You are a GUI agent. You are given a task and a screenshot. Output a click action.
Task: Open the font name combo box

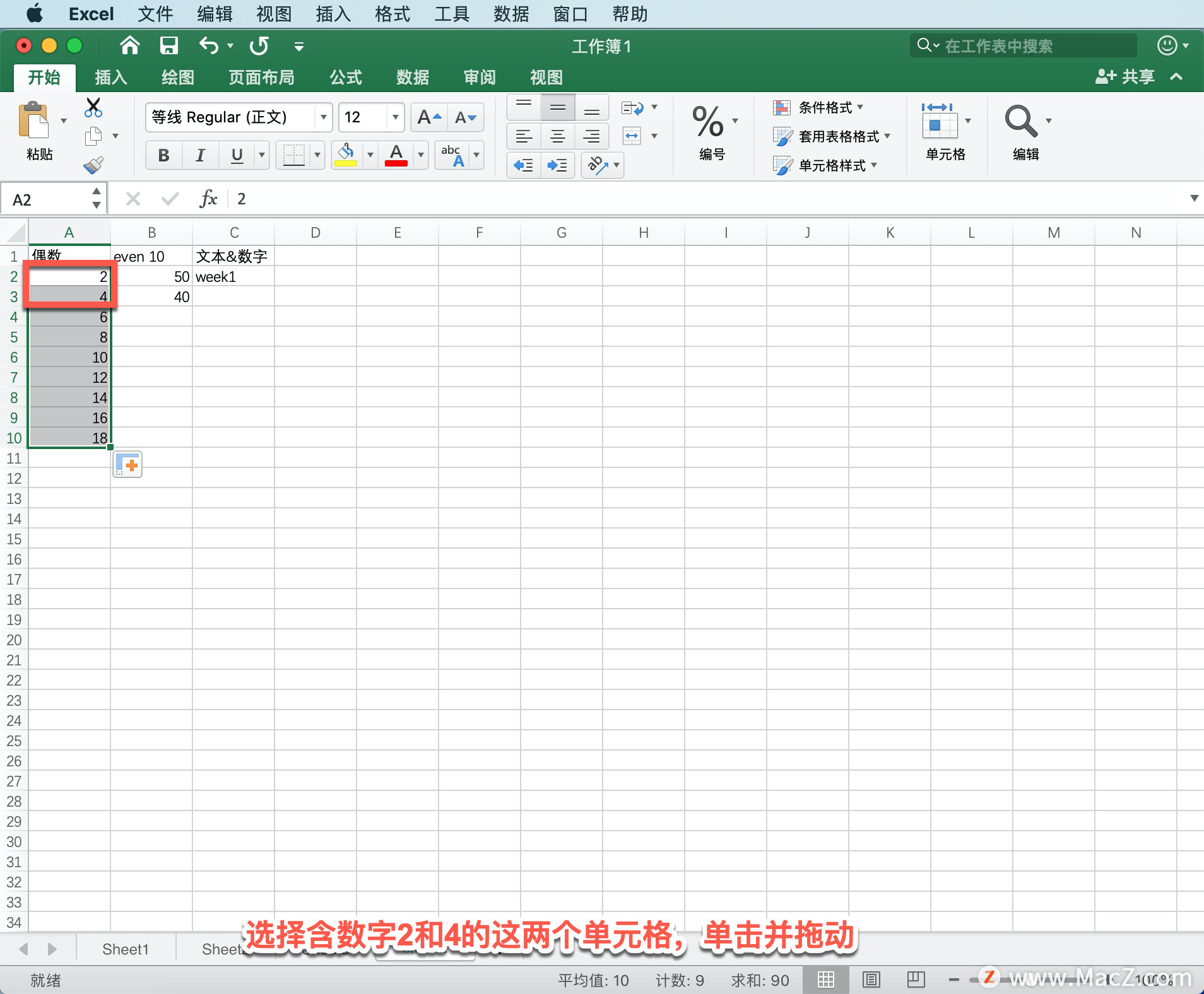(x=239, y=117)
